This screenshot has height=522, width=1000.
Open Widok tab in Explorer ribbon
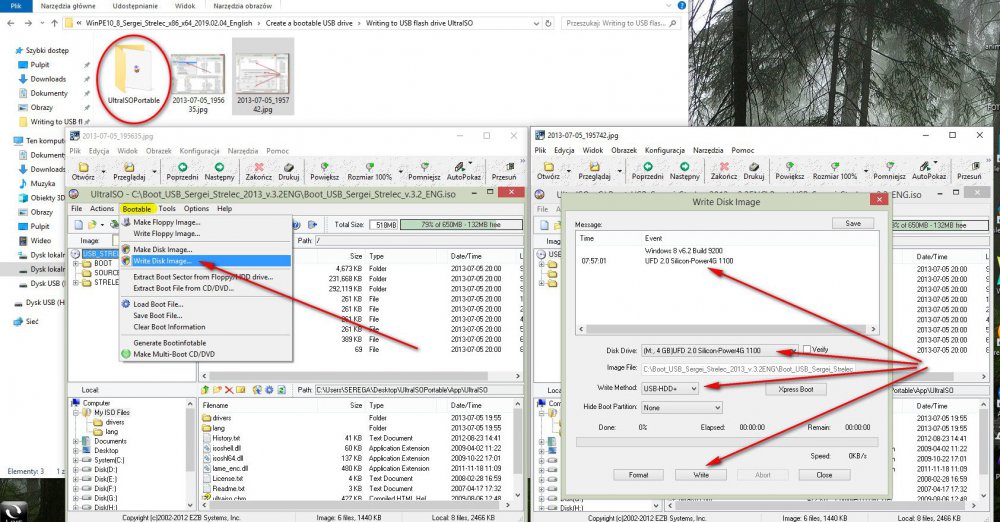(x=185, y=5)
